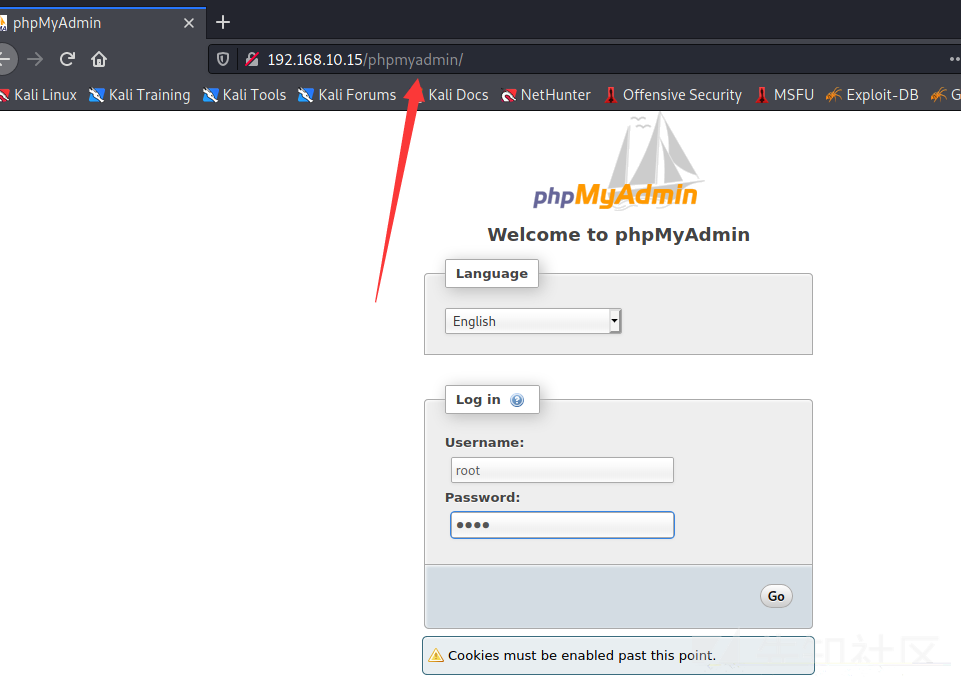Open NetHunter bookmark
The width and height of the screenshot is (961, 690).
pos(546,95)
